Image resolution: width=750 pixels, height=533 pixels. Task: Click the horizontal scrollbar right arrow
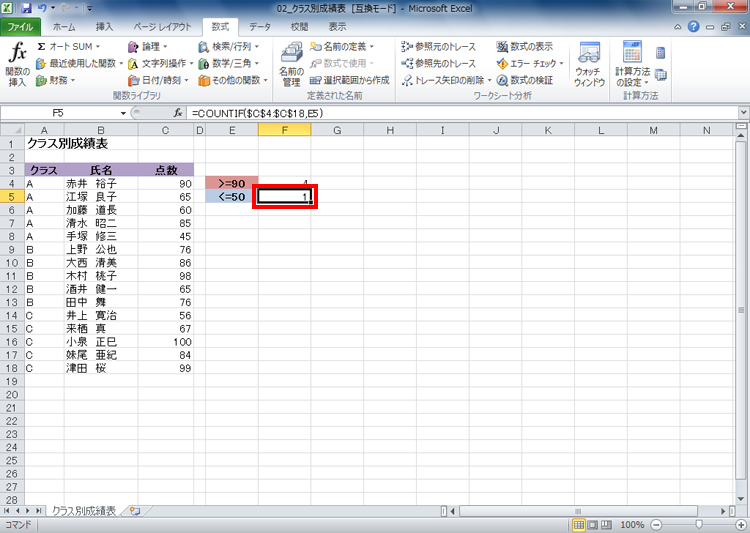point(723,511)
